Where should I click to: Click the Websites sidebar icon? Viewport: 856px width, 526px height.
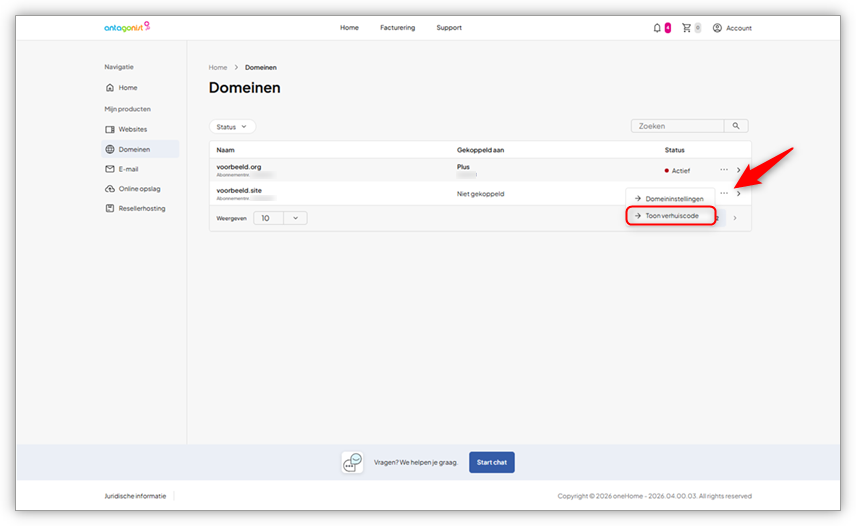click(110, 129)
